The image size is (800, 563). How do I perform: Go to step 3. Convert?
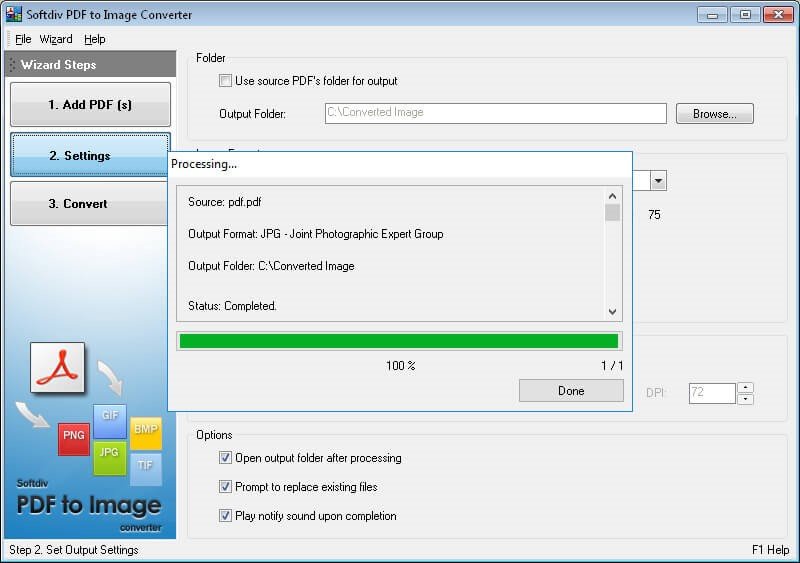click(x=89, y=204)
